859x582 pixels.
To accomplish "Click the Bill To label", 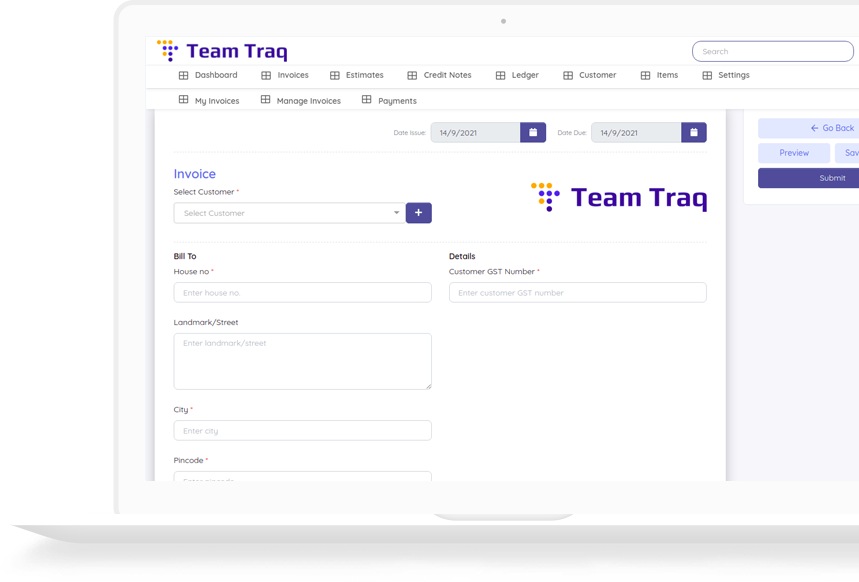I will [185, 256].
